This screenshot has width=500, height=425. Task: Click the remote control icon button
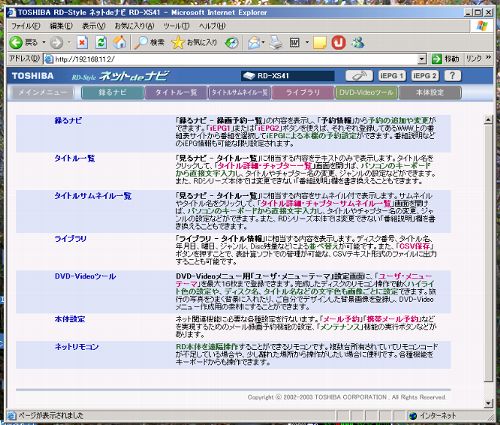coord(359,76)
